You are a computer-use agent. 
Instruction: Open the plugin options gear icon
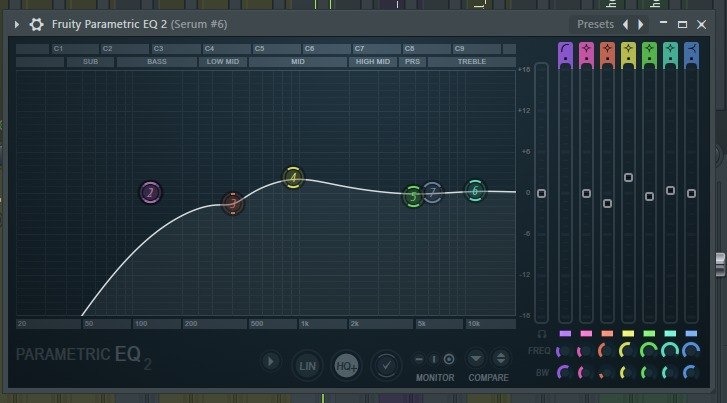(36, 24)
